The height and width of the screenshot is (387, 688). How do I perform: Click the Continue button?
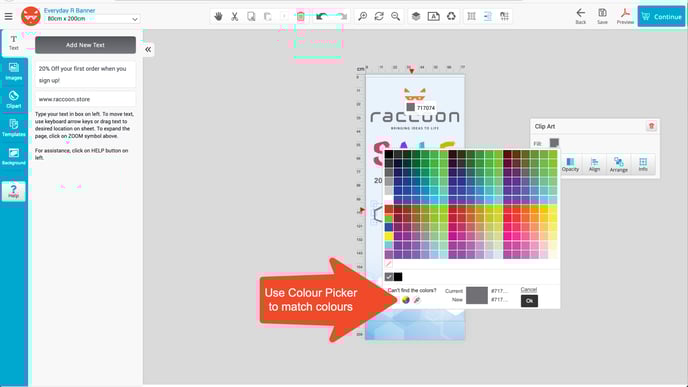(x=661, y=17)
